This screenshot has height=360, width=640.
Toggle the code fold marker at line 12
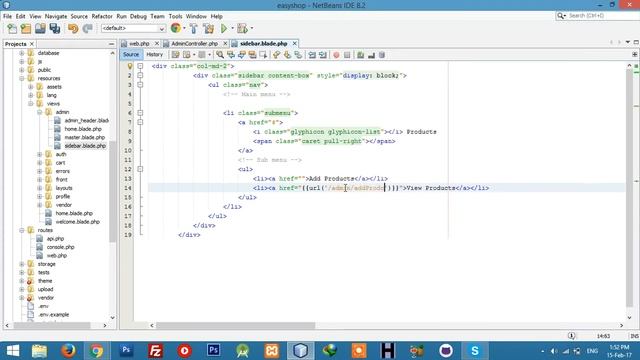pos(140,169)
